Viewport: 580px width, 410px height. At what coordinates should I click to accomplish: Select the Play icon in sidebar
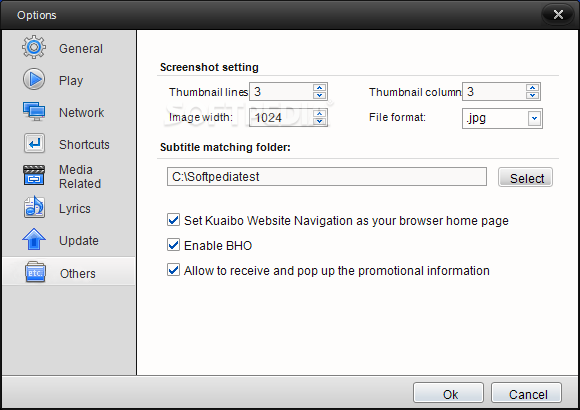click(x=34, y=79)
